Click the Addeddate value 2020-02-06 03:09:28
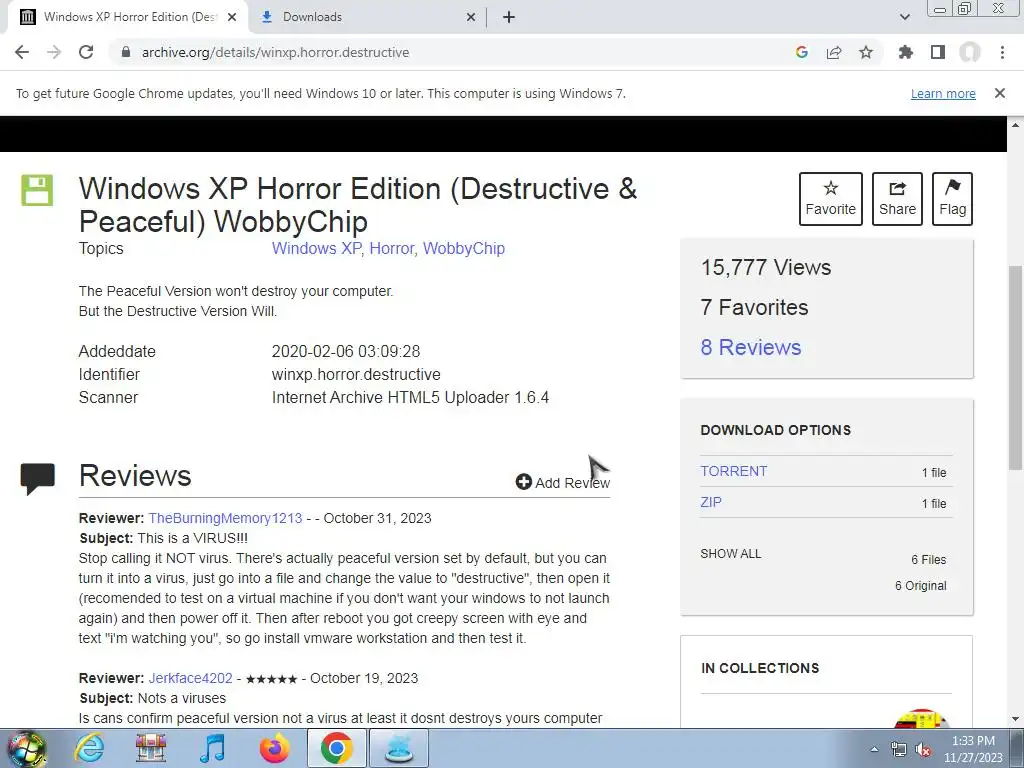Viewport: 1024px width, 768px height. 345,351
